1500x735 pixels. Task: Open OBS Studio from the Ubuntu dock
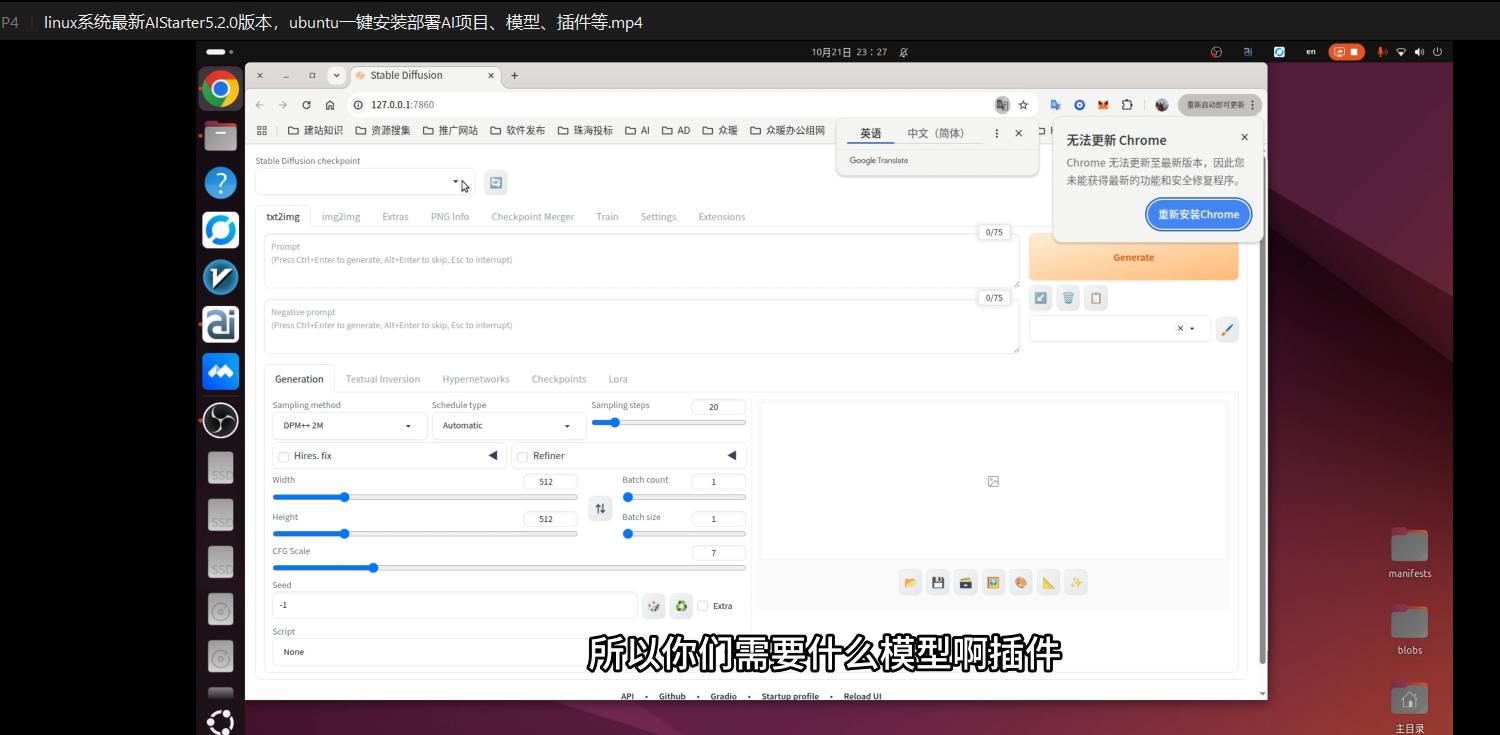click(x=221, y=420)
